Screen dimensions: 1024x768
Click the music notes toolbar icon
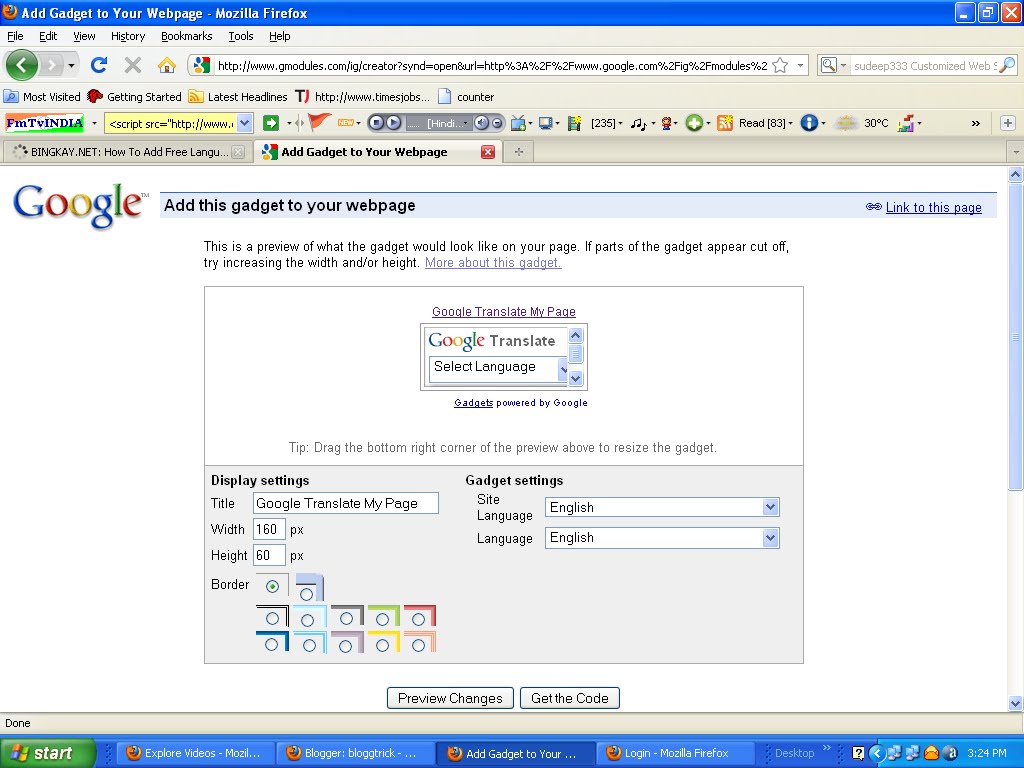(x=638, y=123)
